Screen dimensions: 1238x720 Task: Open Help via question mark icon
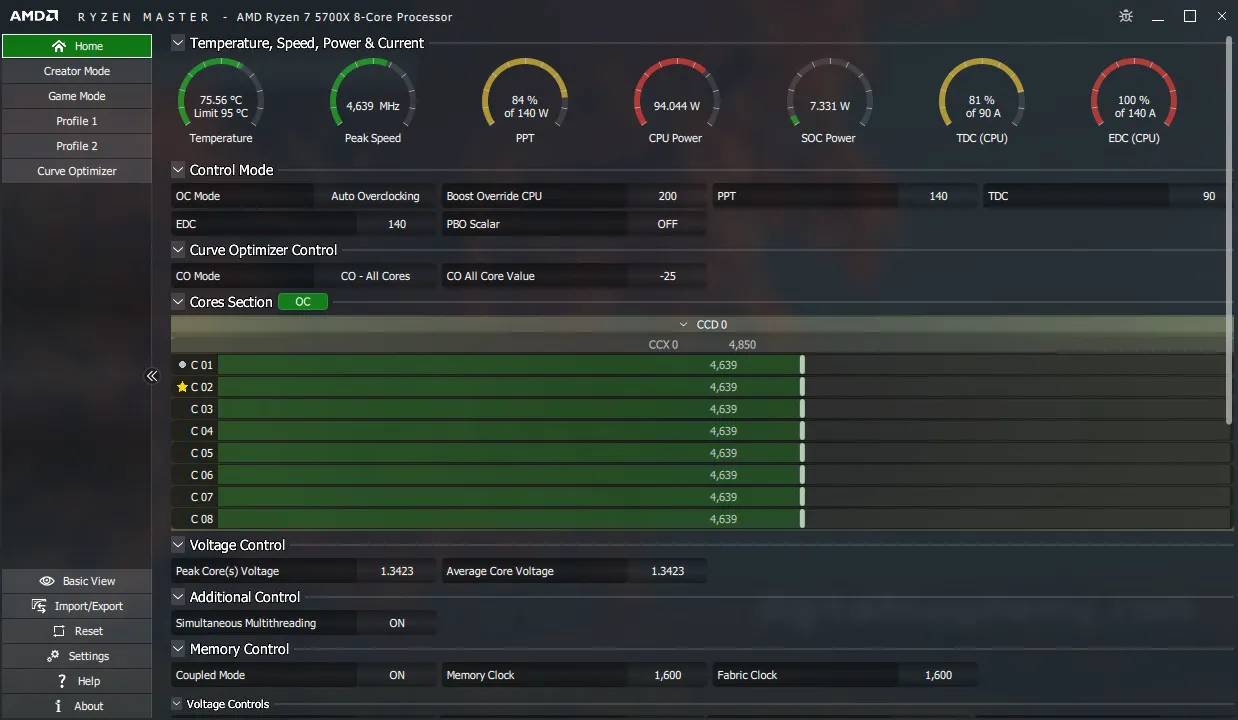point(63,681)
